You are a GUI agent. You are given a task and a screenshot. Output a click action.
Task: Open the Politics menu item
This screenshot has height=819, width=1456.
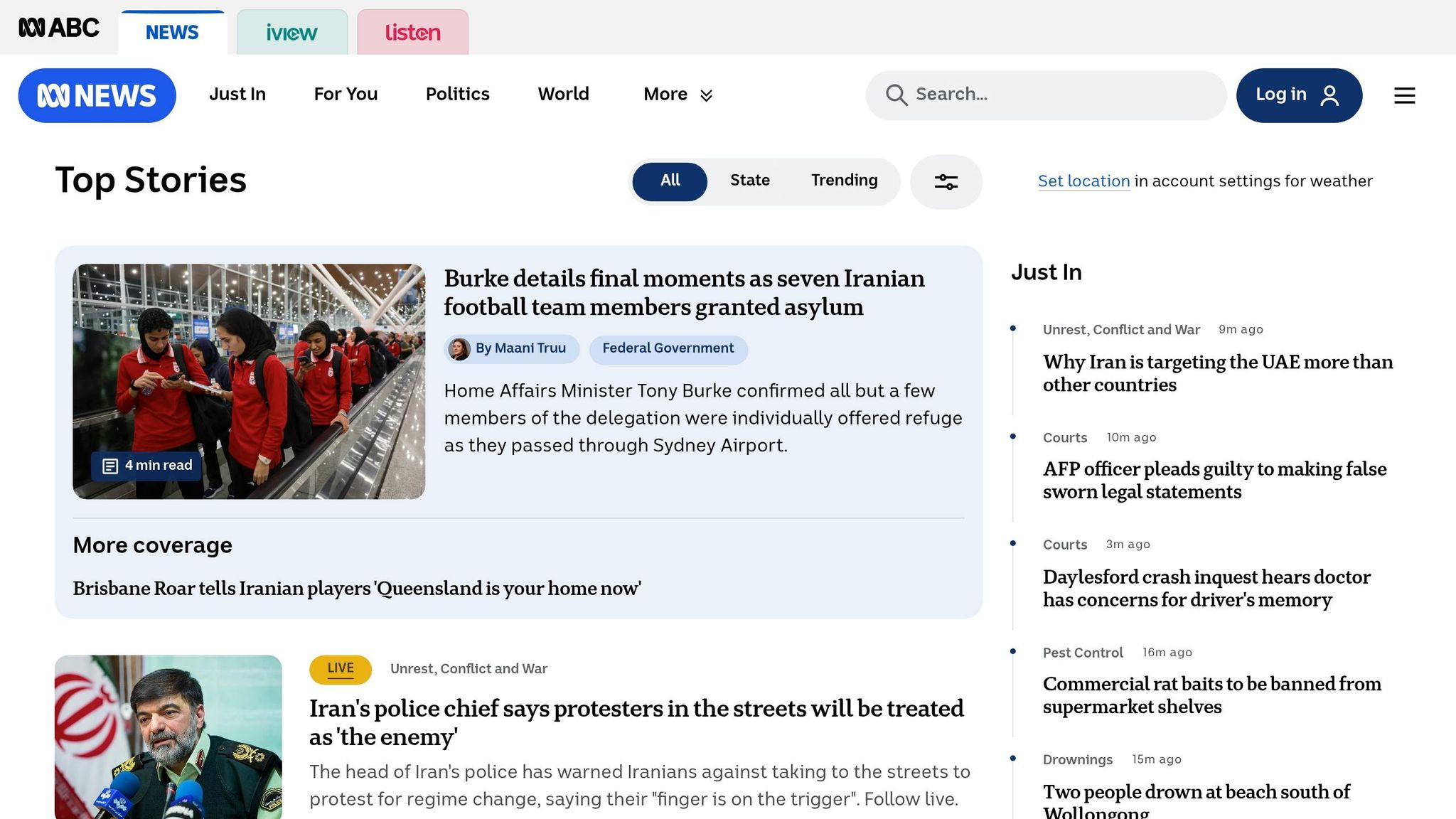pos(457,94)
